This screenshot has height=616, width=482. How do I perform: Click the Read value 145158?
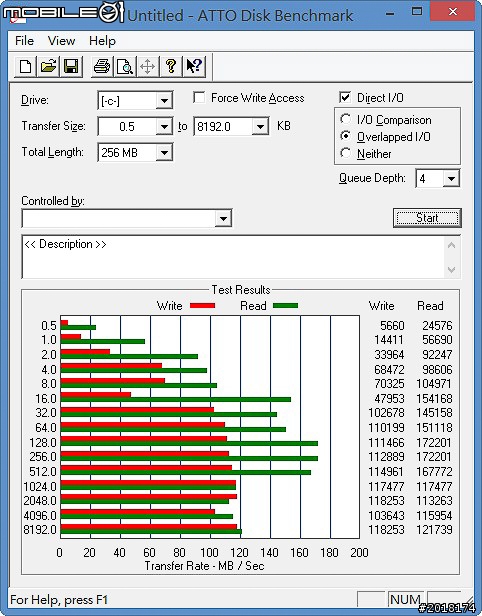pos(434,412)
